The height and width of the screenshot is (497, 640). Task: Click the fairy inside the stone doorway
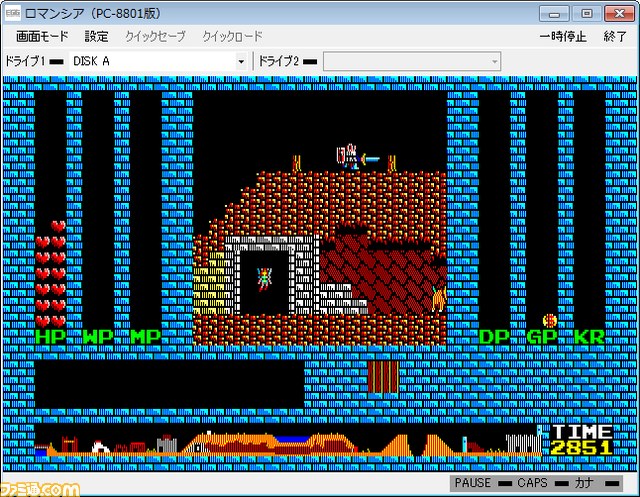click(x=264, y=278)
